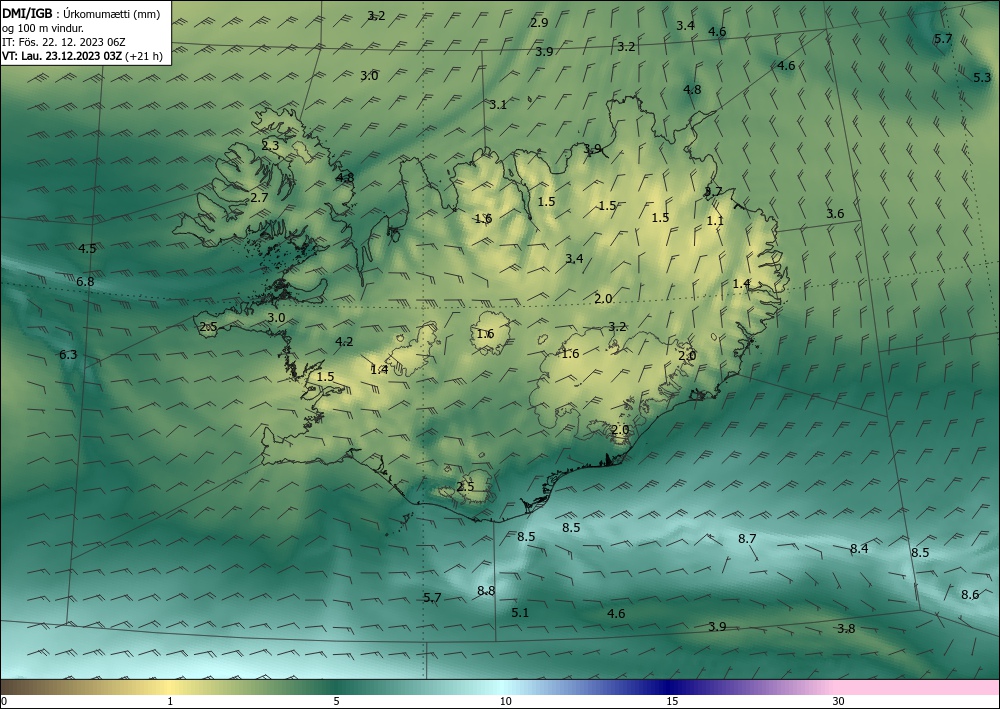Click the 15 tick label on the color scale
Image resolution: width=1000 pixels, height=709 pixels.
(672, 701)
